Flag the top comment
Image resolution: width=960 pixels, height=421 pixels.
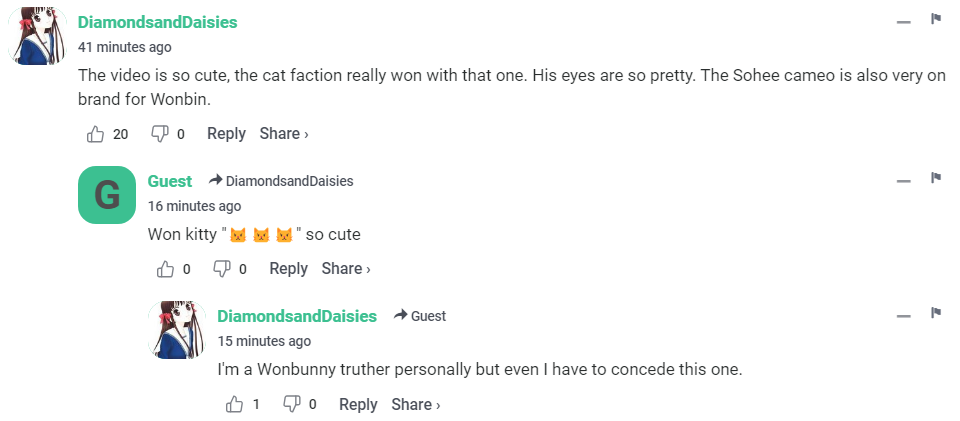[936, 19]
